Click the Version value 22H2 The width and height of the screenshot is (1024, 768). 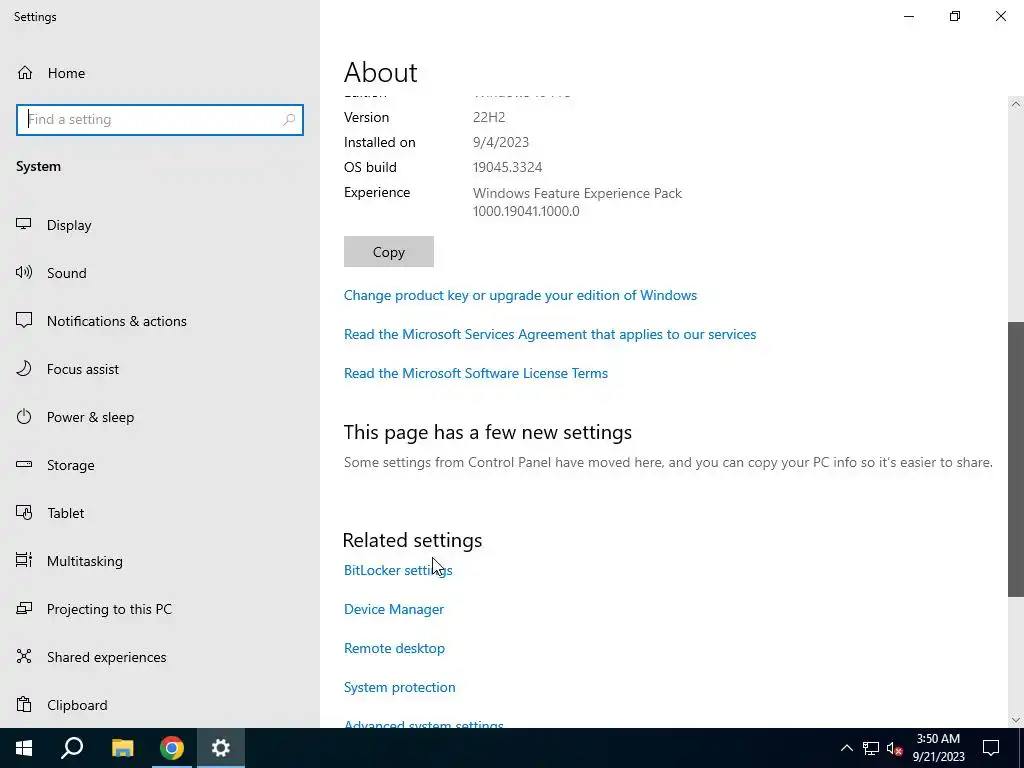click(489, 118)
